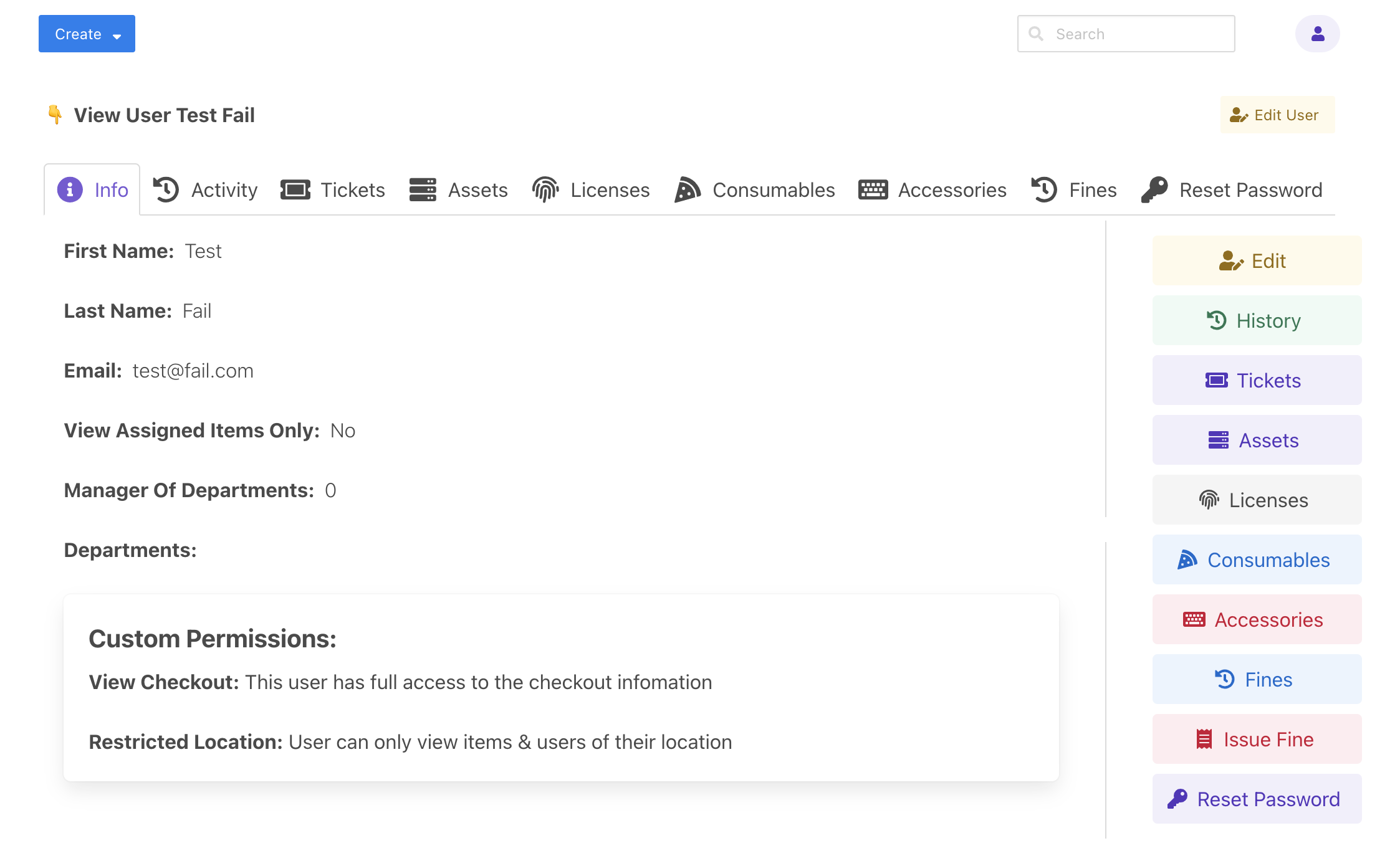The image size is (1400, 866).
Task: Click the Edit User button in header
Action: tap(1277, 115)
